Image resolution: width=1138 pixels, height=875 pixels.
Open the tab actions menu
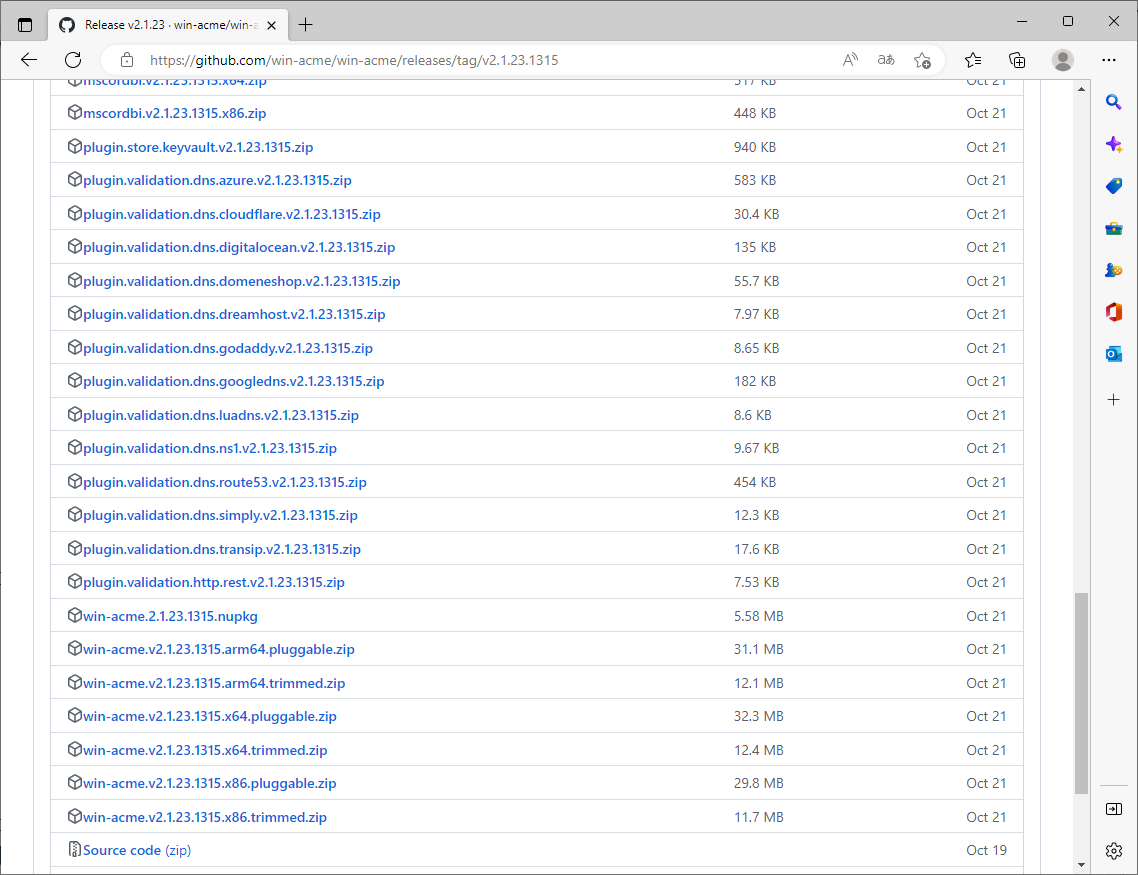click(x=25, y=25)
